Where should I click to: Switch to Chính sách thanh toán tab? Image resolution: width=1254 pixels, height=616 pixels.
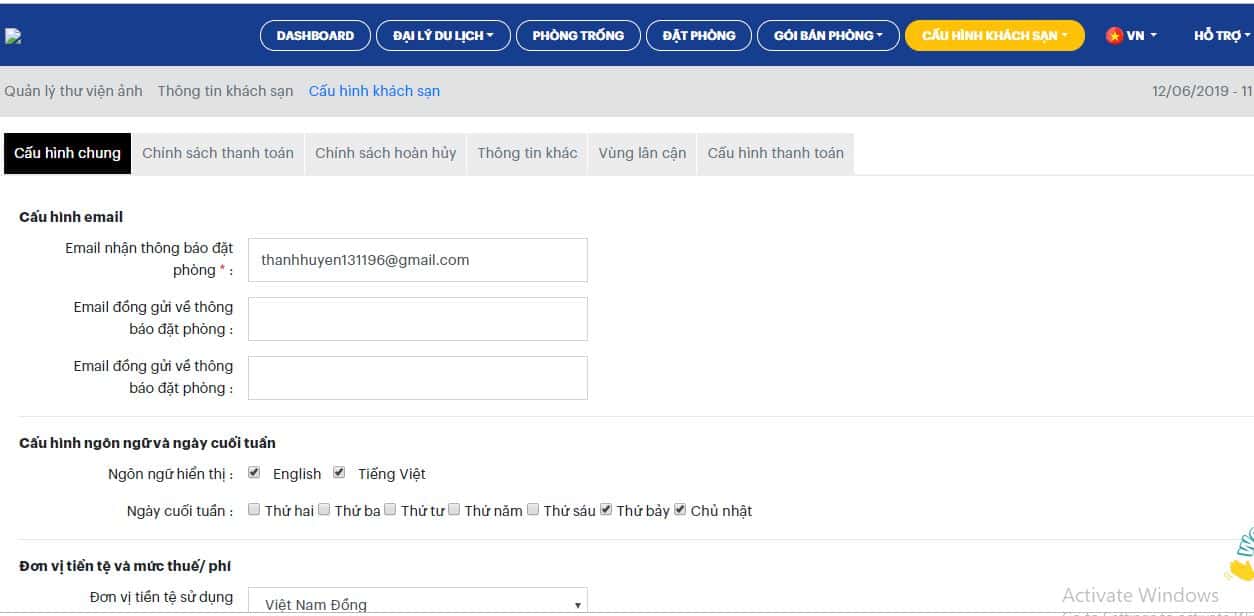[218, 153]
